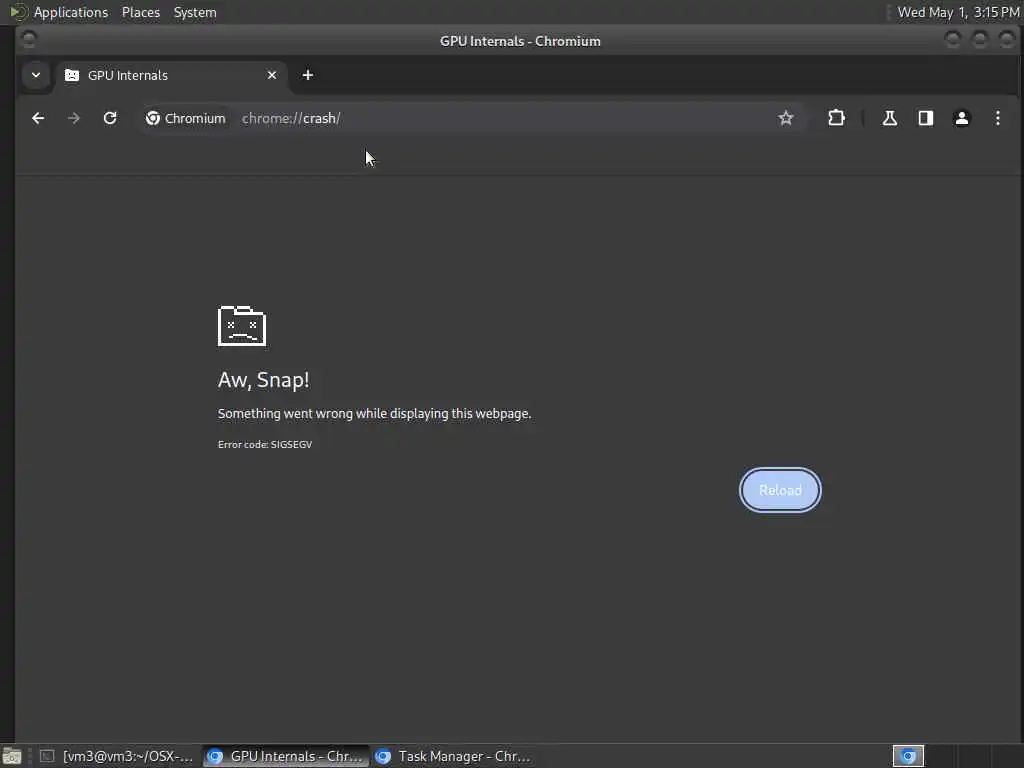Click the date and time clock

pos(958,12)
